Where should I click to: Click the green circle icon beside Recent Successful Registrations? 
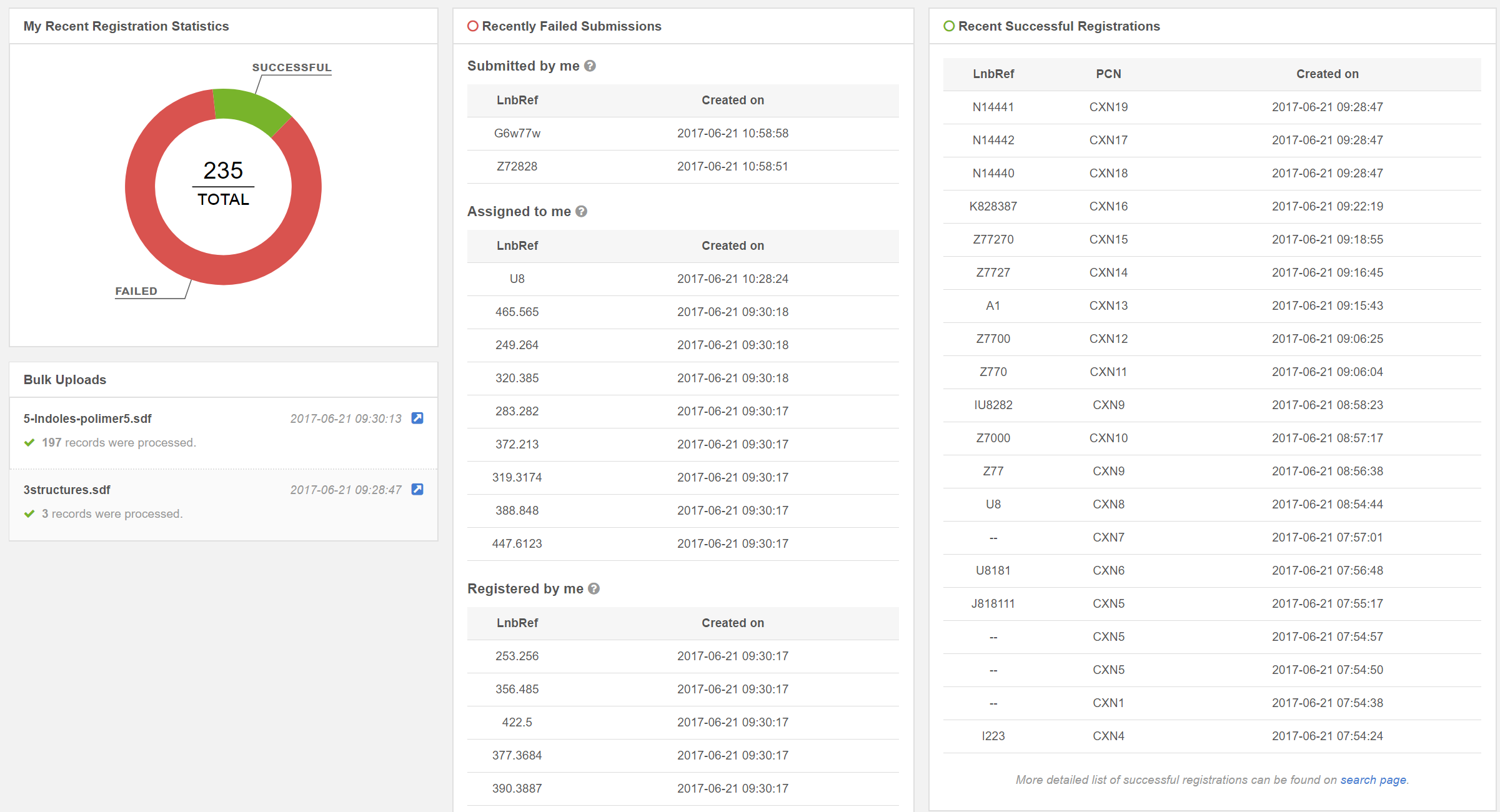pyautogui.click(x=949, y=26)
